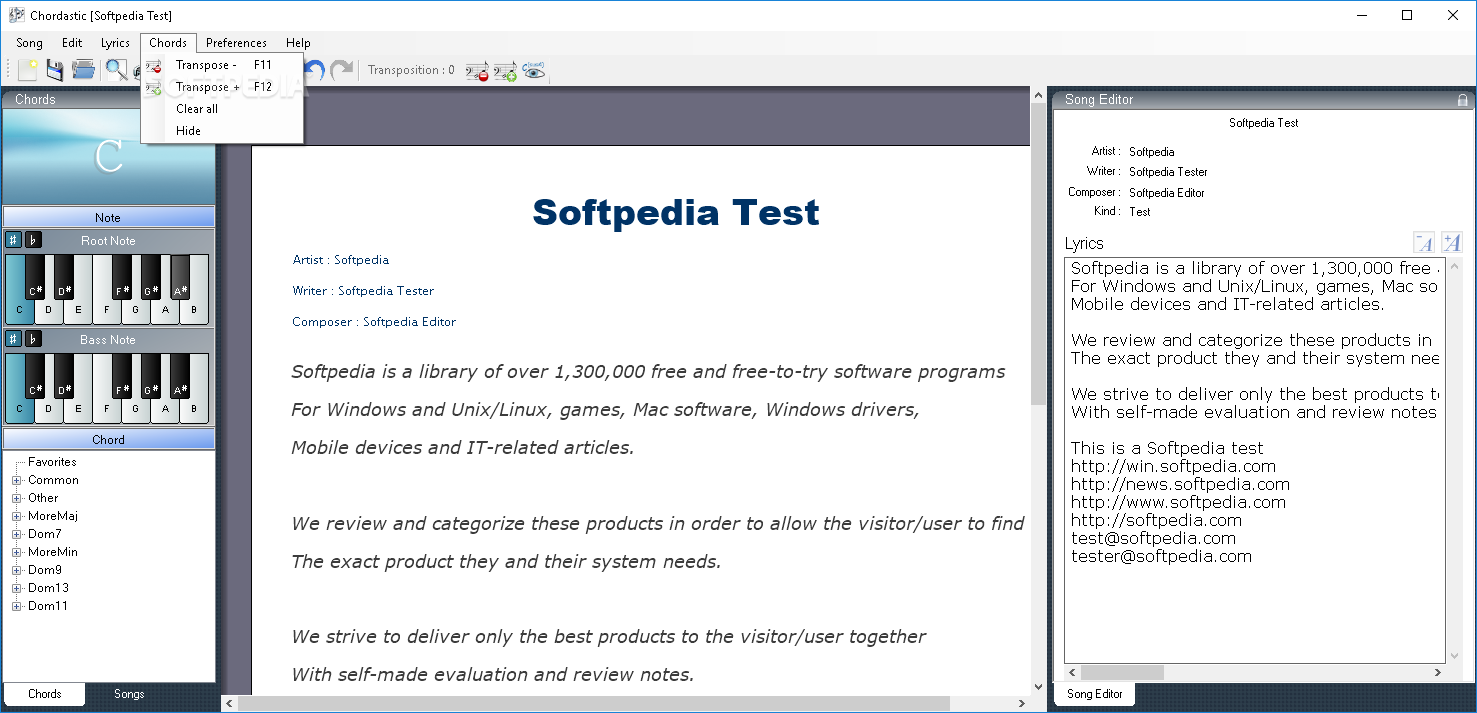
Task: Click the Chord section header button
Action: (108, 439)
